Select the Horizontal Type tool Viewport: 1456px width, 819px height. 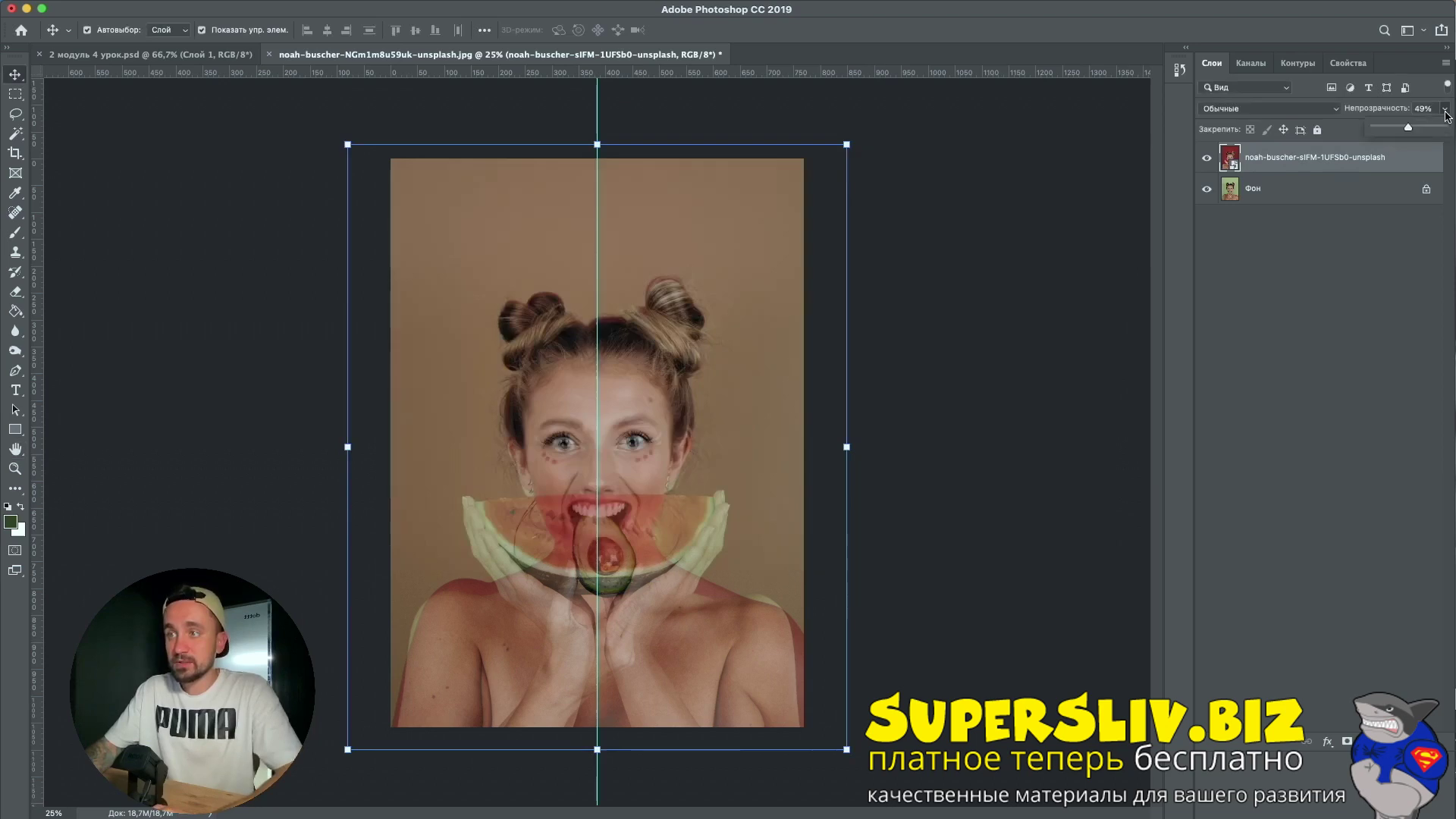[15, 390]
